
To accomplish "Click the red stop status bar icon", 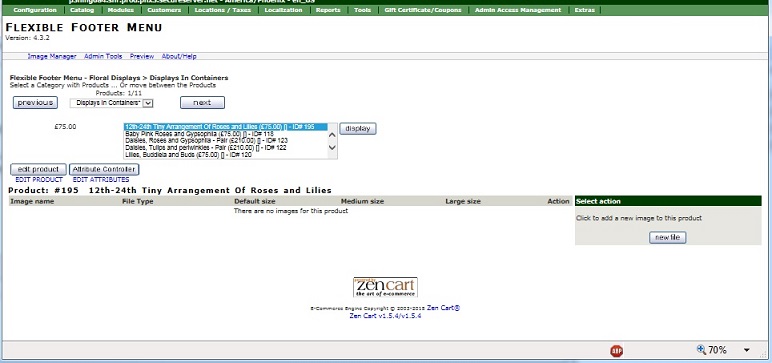I will click(616, 351).
